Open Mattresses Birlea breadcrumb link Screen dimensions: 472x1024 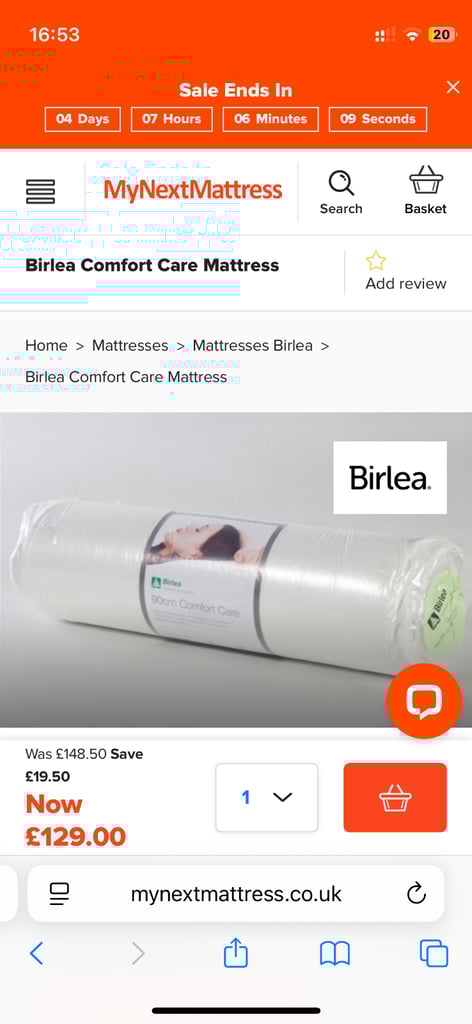pyautogui.click(x=253, y=345)
